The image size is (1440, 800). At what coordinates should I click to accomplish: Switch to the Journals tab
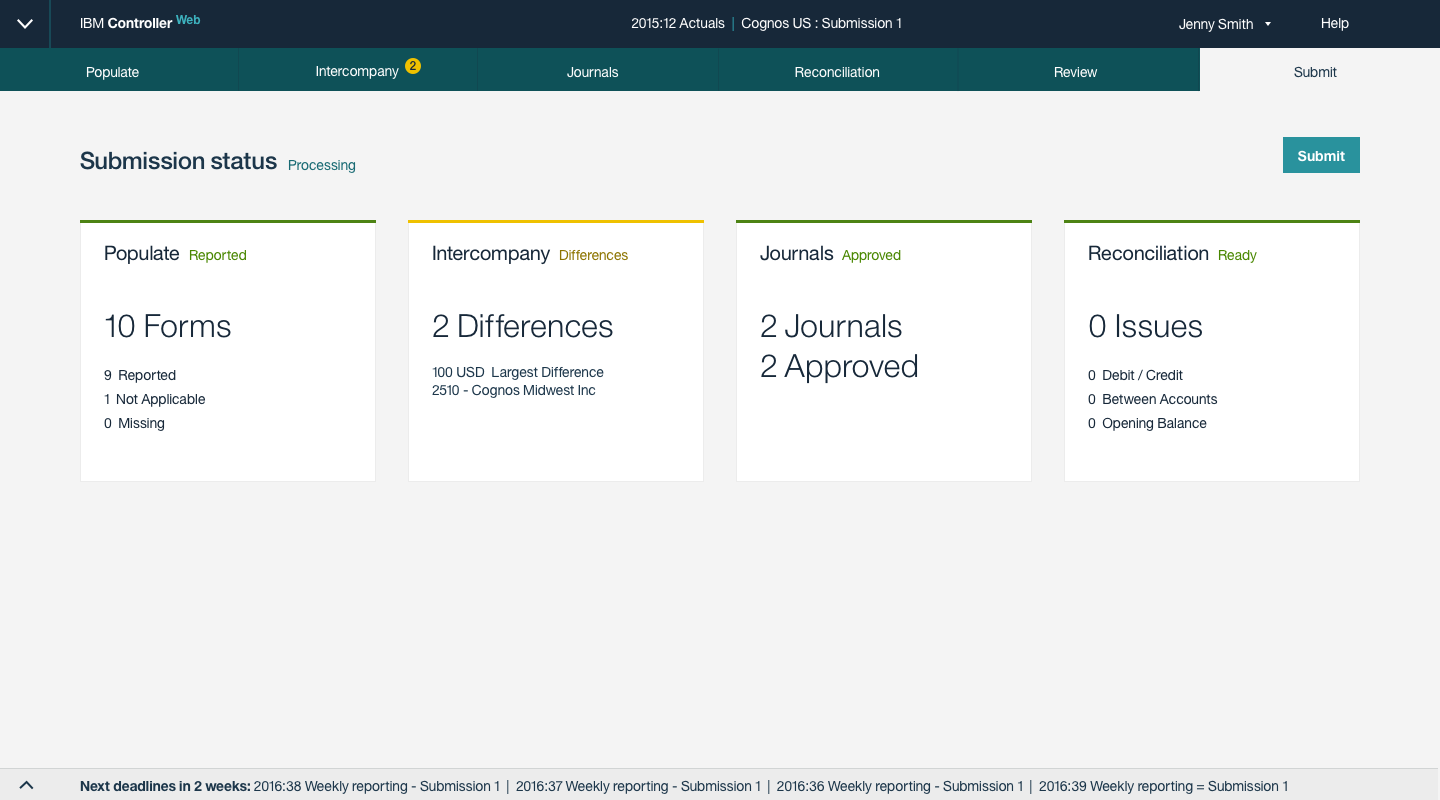point(598,72)
